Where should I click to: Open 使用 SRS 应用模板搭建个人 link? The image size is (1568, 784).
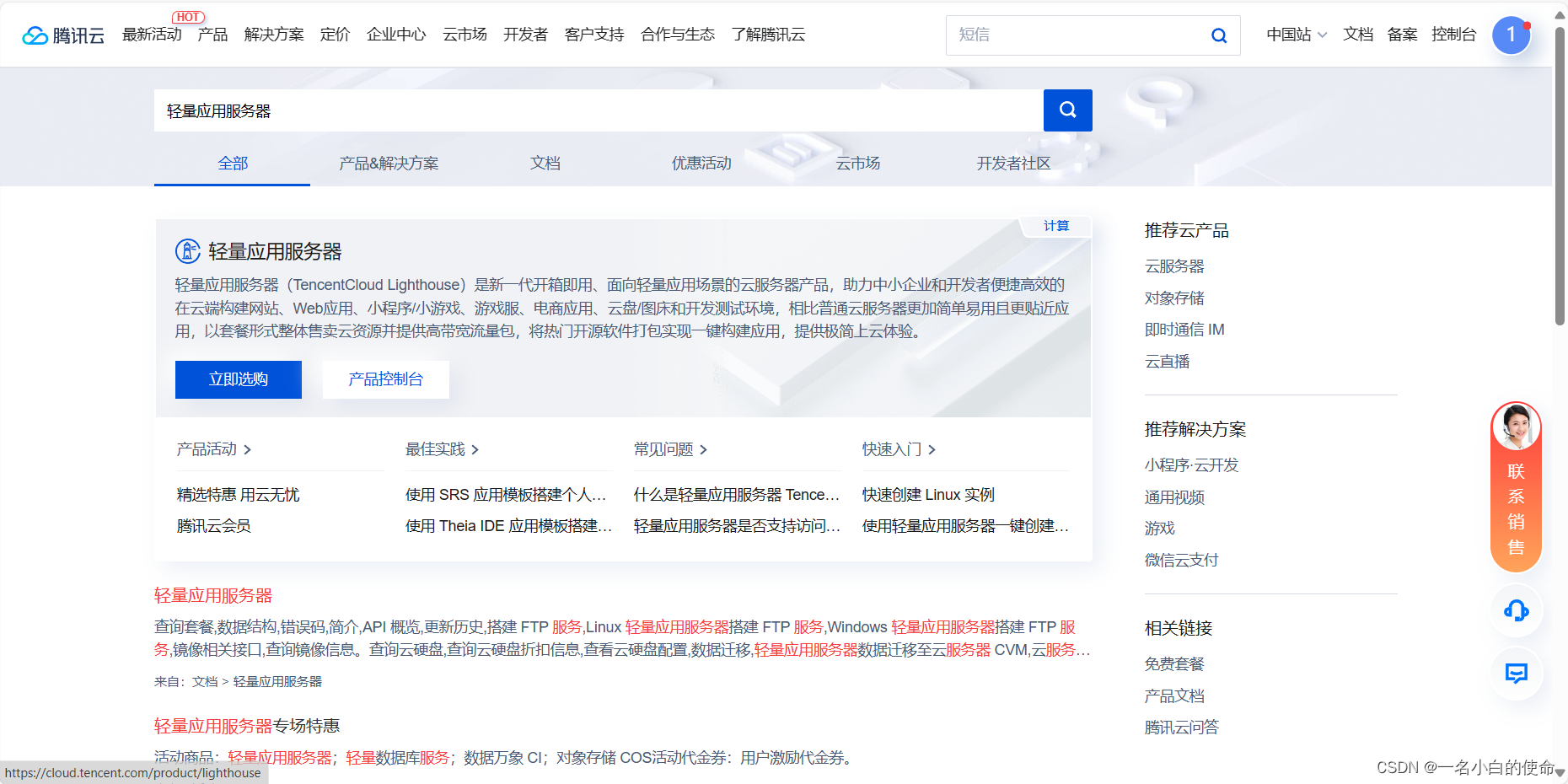coord(506,495)
